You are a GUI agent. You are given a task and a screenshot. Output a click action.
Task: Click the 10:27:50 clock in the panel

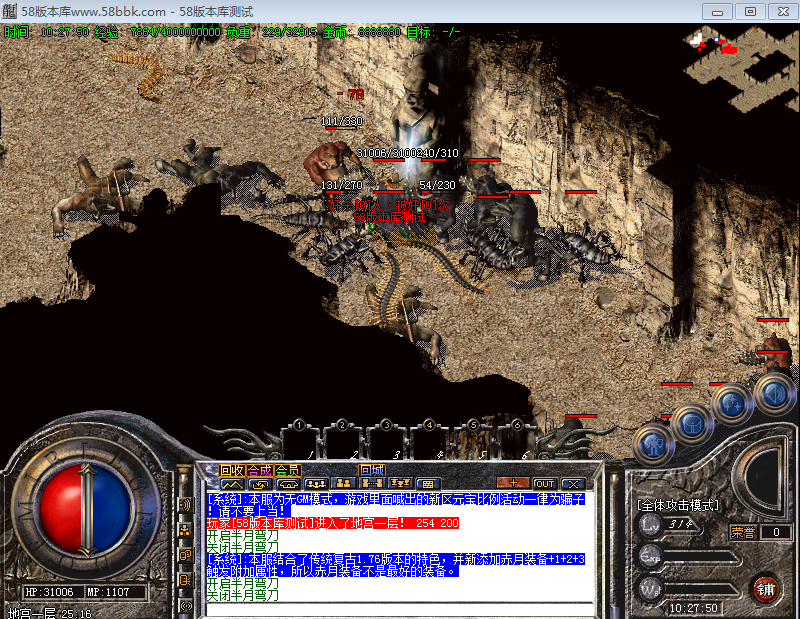693,608
